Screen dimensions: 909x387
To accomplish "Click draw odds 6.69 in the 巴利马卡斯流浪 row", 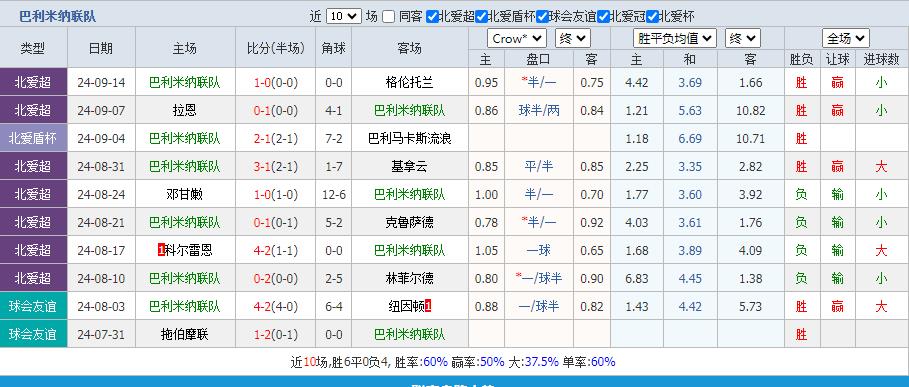I will point(690,138).
